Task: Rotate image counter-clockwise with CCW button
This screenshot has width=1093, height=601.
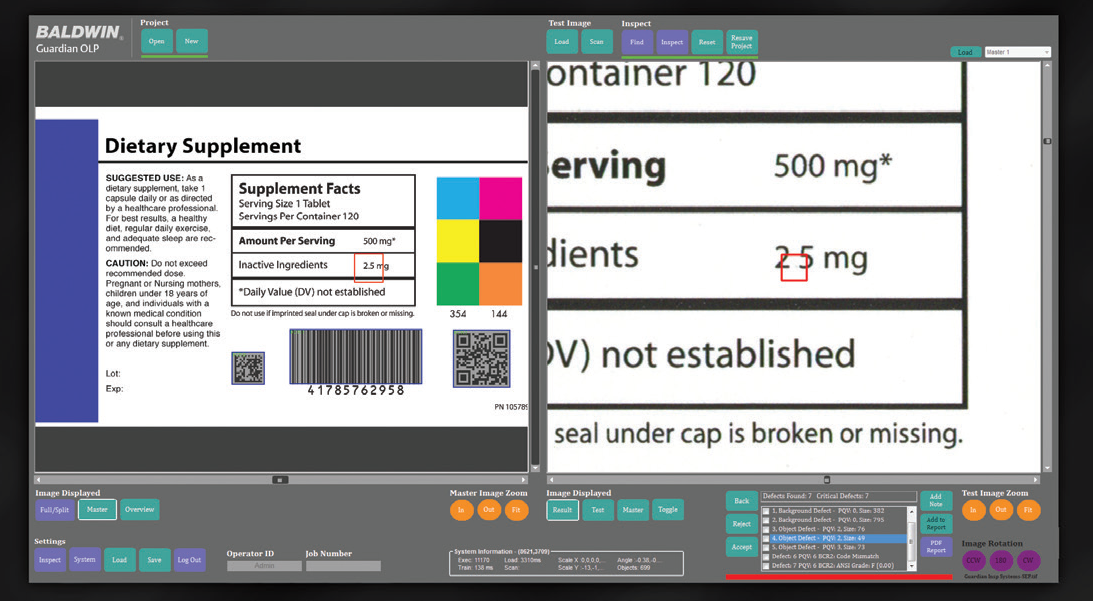Action: tap(973, 560)
